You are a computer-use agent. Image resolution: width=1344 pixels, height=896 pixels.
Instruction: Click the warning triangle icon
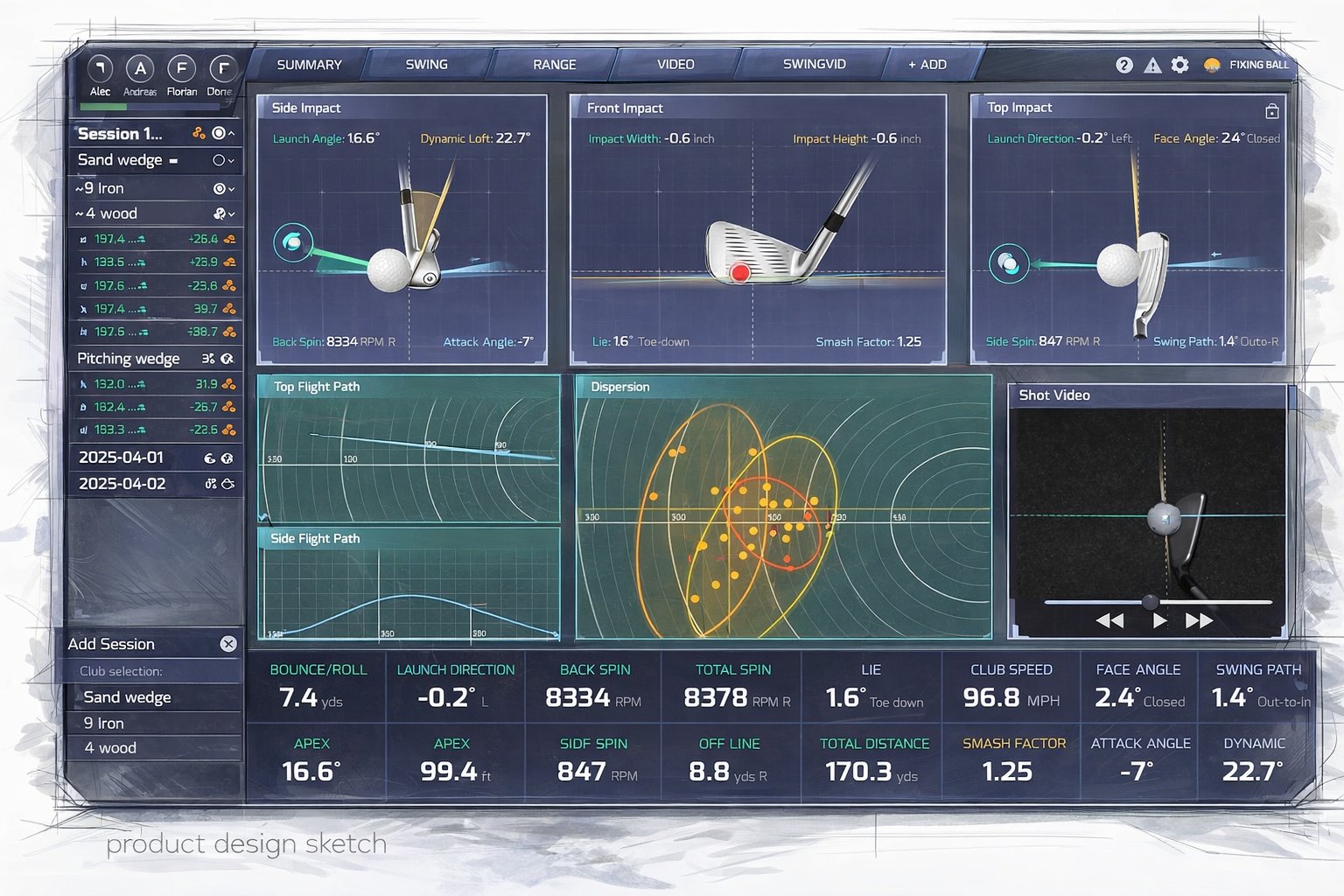1152,65
